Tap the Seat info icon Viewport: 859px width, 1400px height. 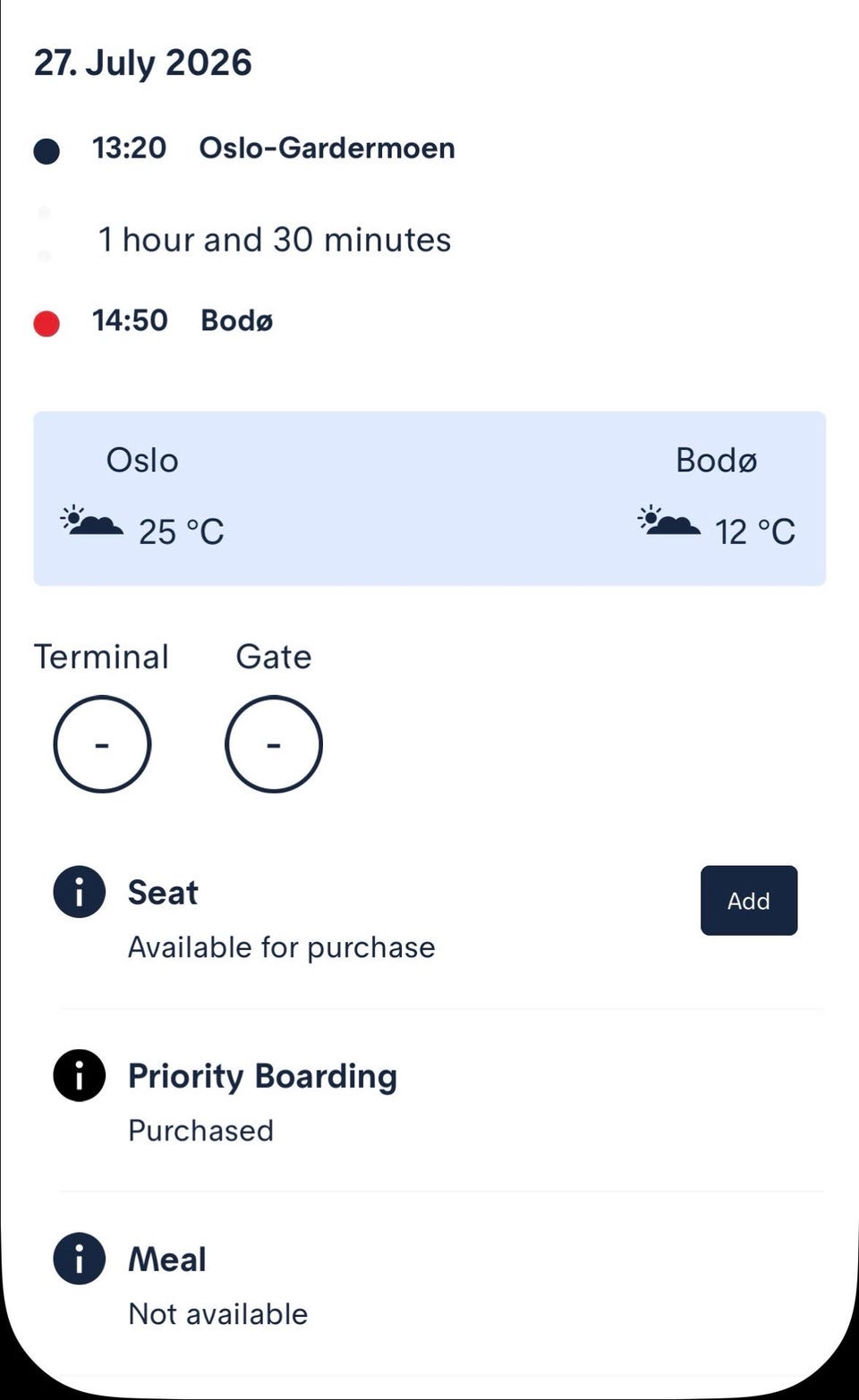pos(80,892)
